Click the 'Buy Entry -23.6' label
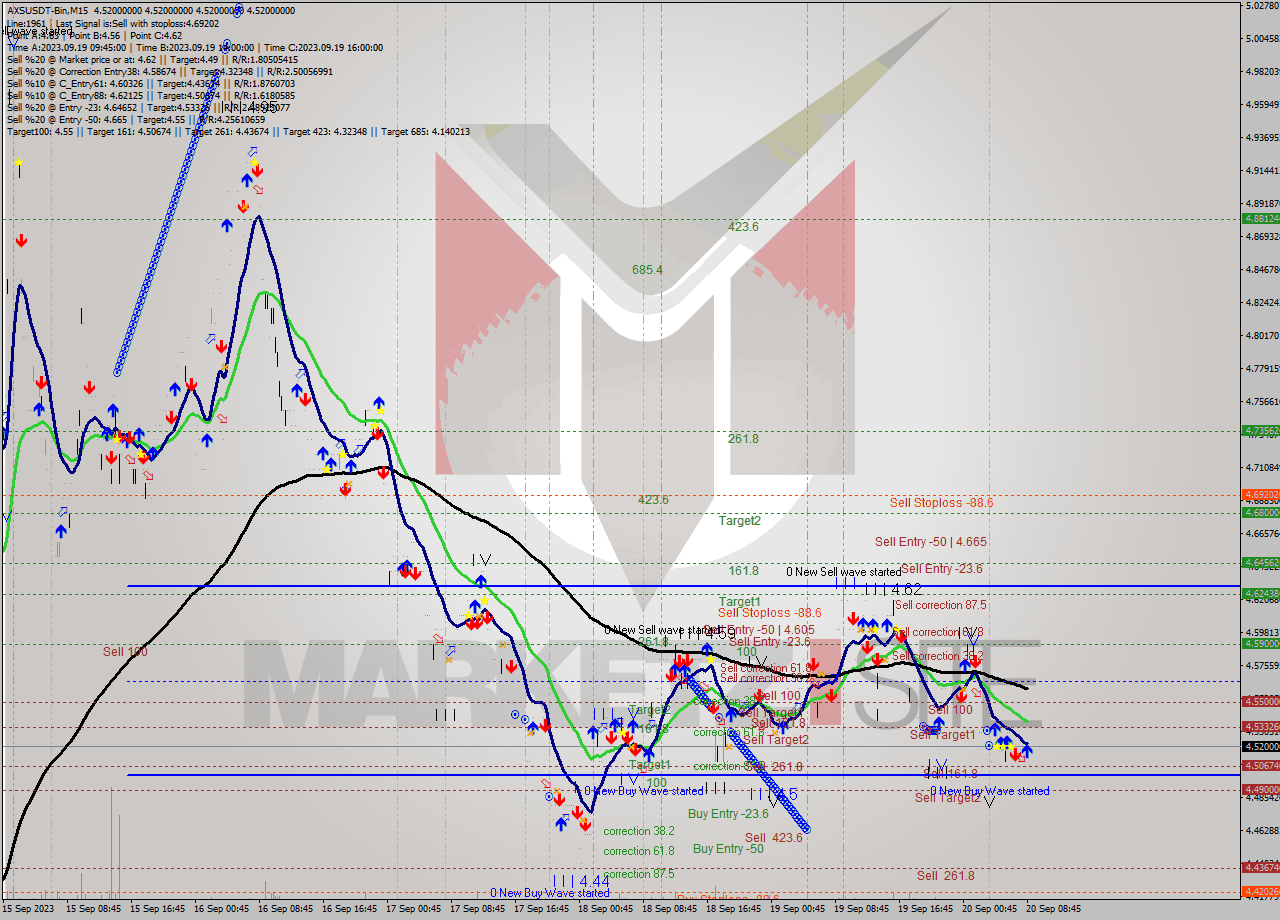Viewport: 1280px width, 920px height. 728,815
